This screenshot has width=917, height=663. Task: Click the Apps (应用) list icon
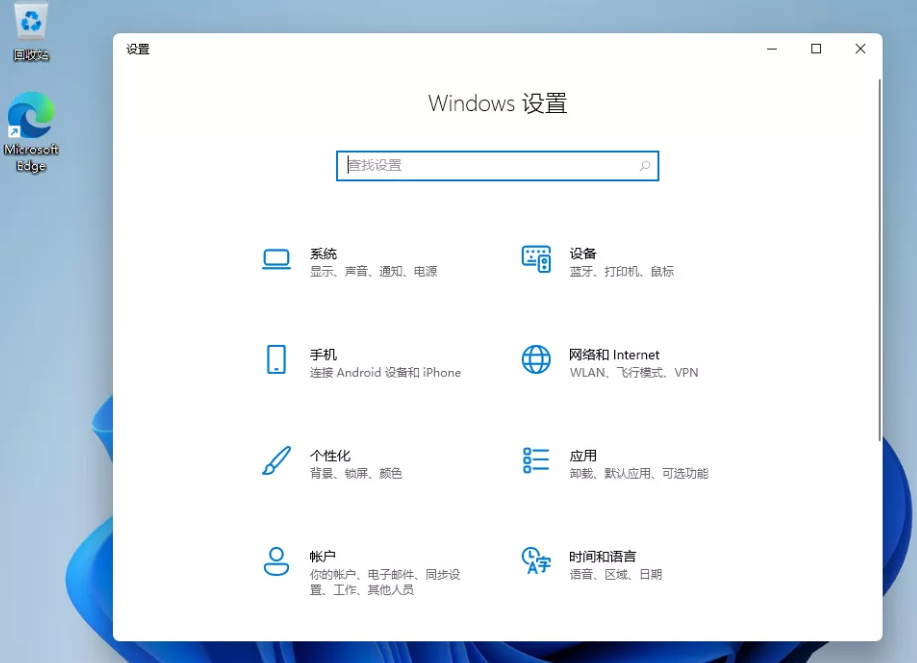[536, 460]
